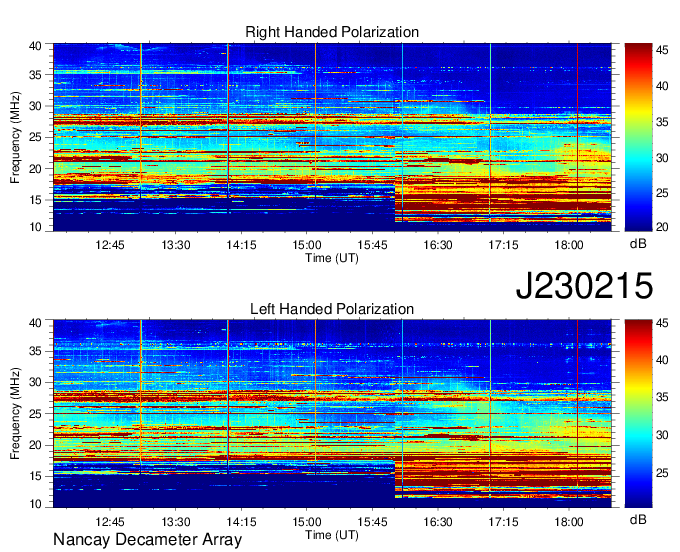Click the 35 value on the top color bar
Screen dimensions: 680x552
pyautogui.click(x=662, y=122)
